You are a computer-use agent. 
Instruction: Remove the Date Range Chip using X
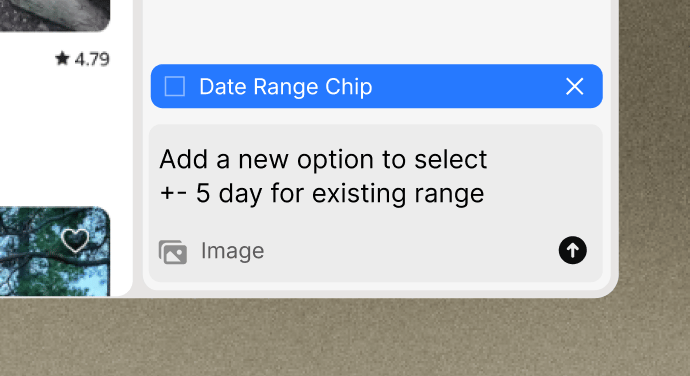pyautogui.click(x=574, y=86)
